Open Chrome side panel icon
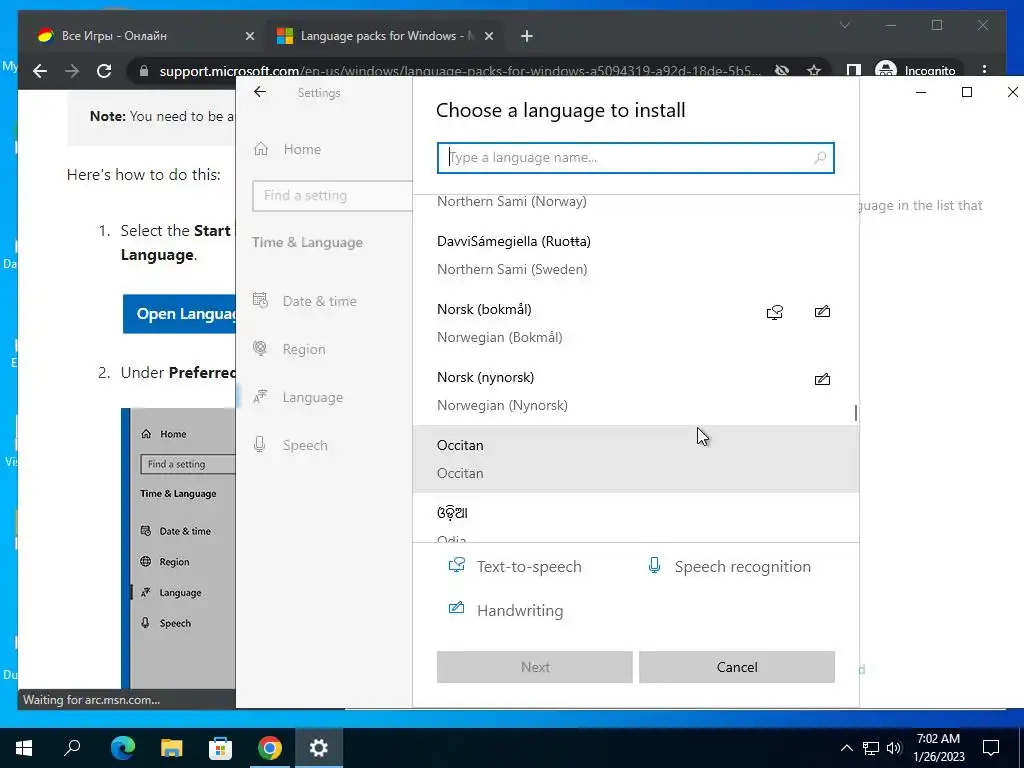The image size is (1024, 768). coord(854,71)
